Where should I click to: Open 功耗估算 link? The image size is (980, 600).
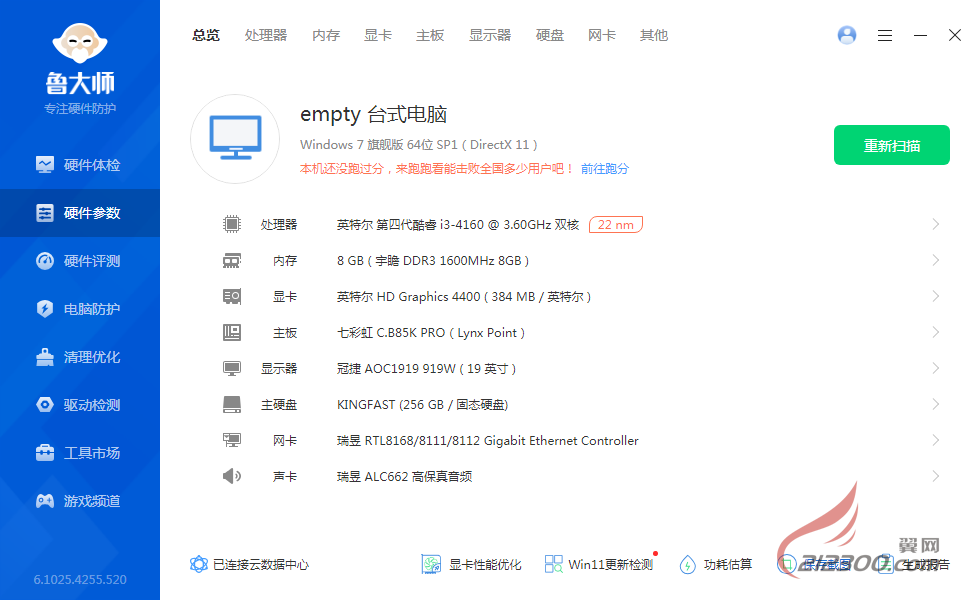(728, 565)
